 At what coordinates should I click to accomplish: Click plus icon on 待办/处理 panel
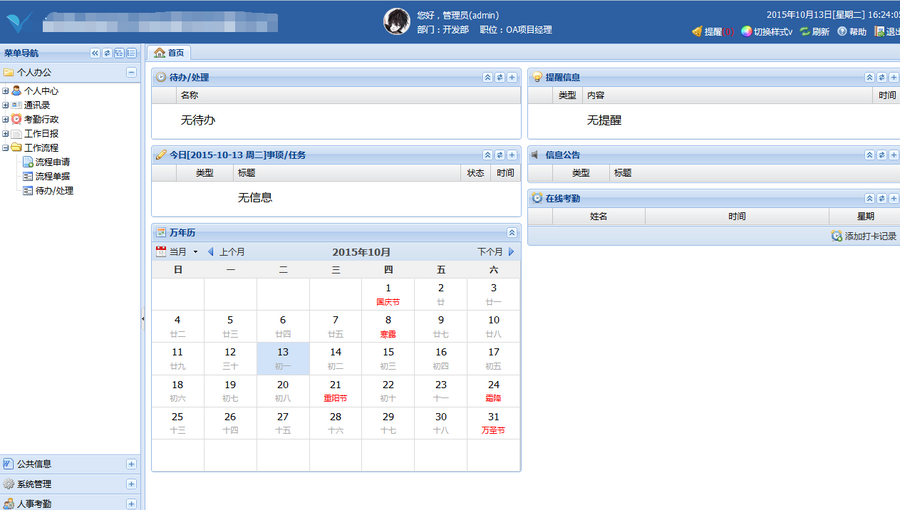512,77
